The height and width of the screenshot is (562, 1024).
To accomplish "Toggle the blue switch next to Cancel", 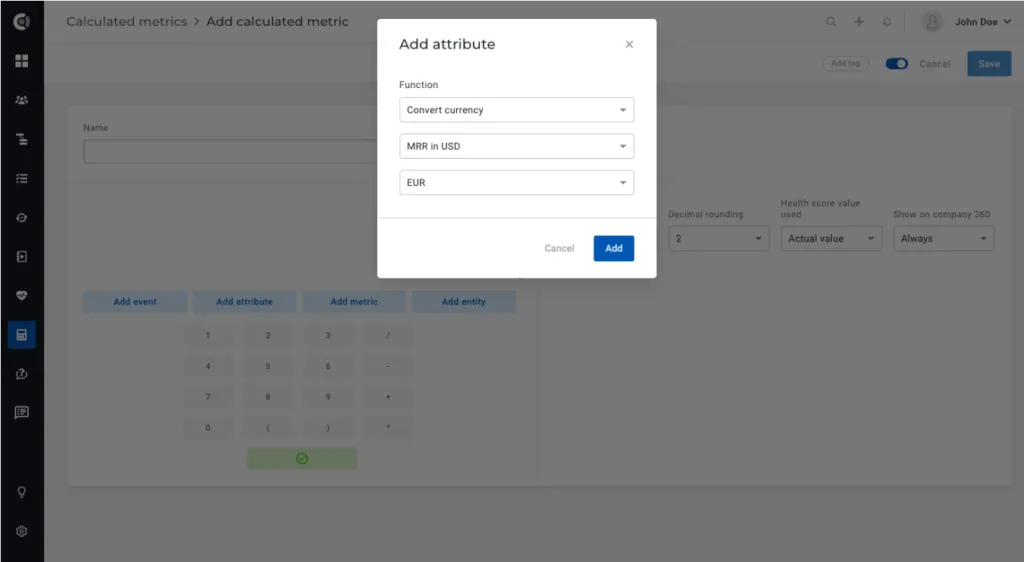I will (897, 63).
